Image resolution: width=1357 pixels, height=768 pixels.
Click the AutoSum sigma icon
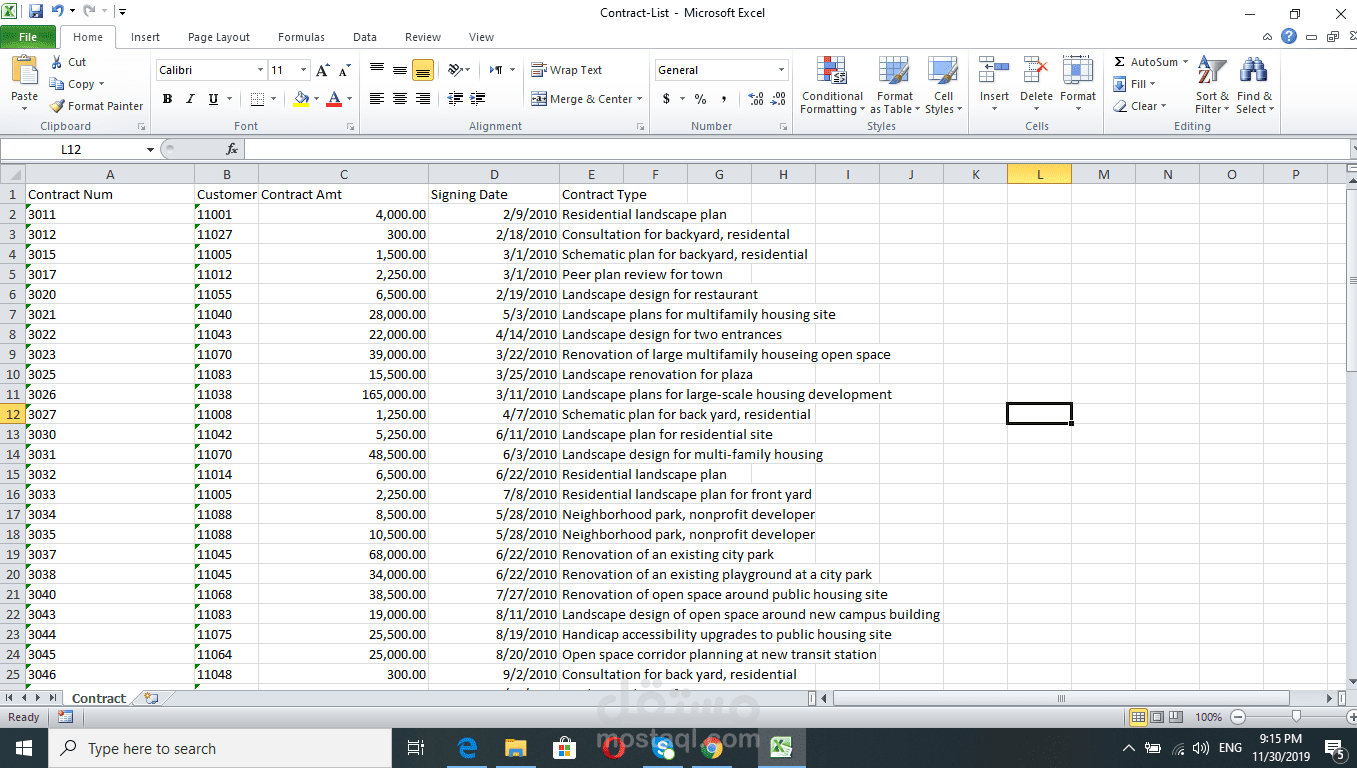(x=1119, y=62)
